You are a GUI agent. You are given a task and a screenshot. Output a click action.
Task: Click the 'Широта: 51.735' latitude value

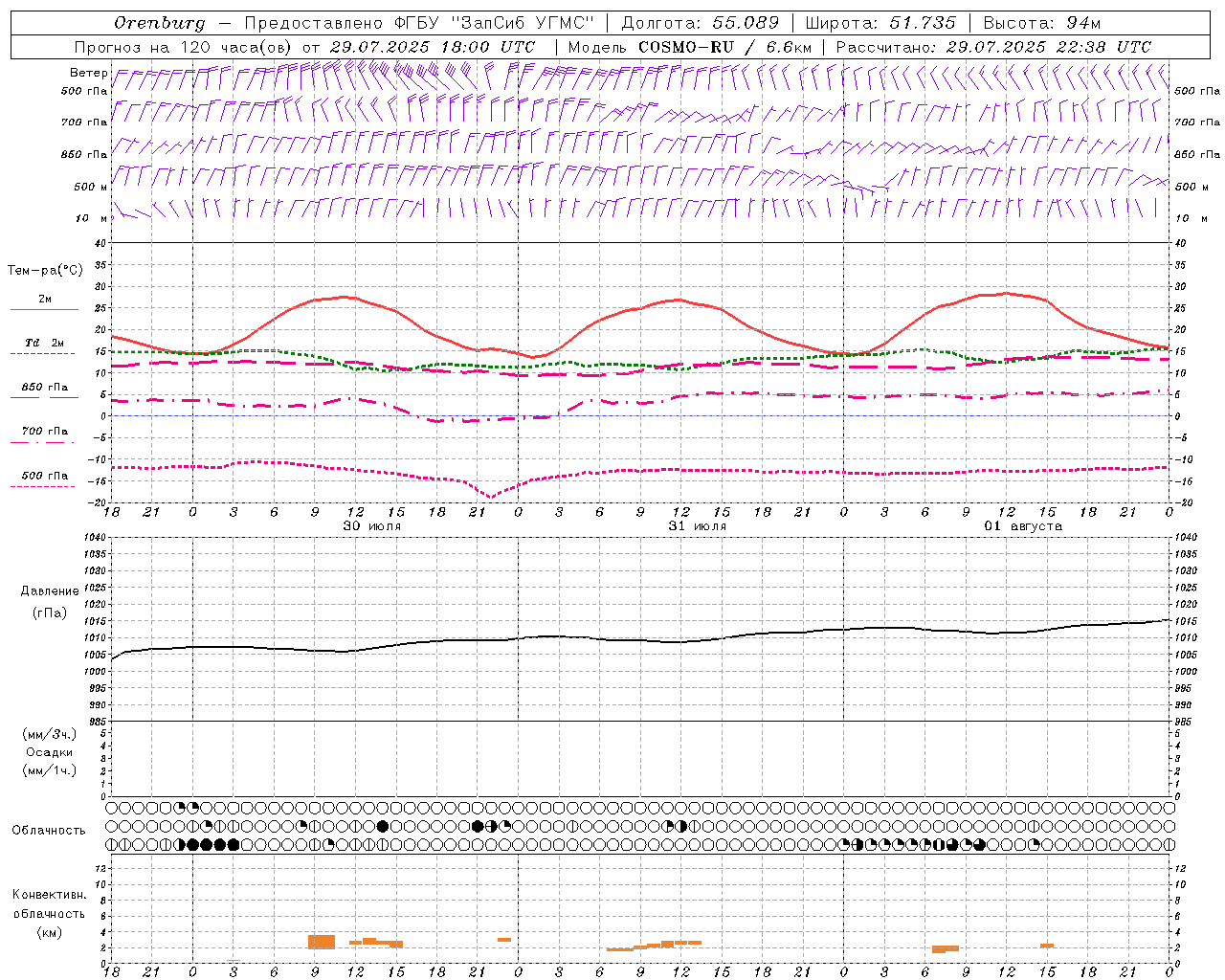[x=880, y=23]
